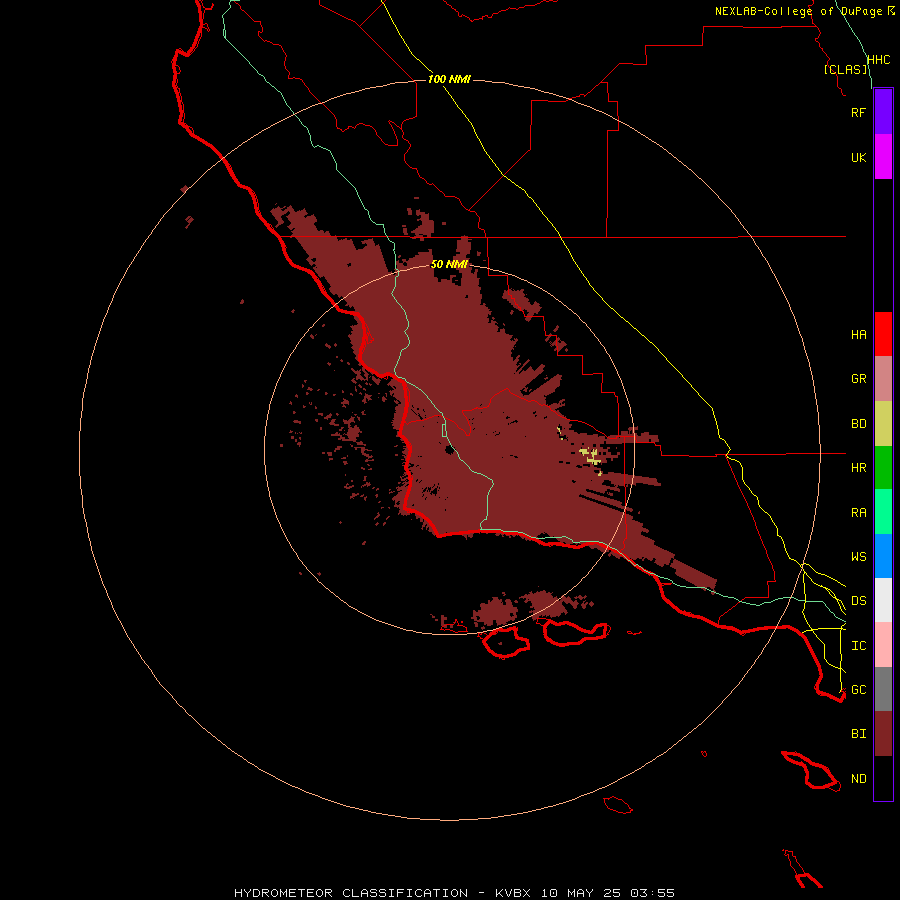Click the 50 NMI range ring label

click(x=449, y=264)
